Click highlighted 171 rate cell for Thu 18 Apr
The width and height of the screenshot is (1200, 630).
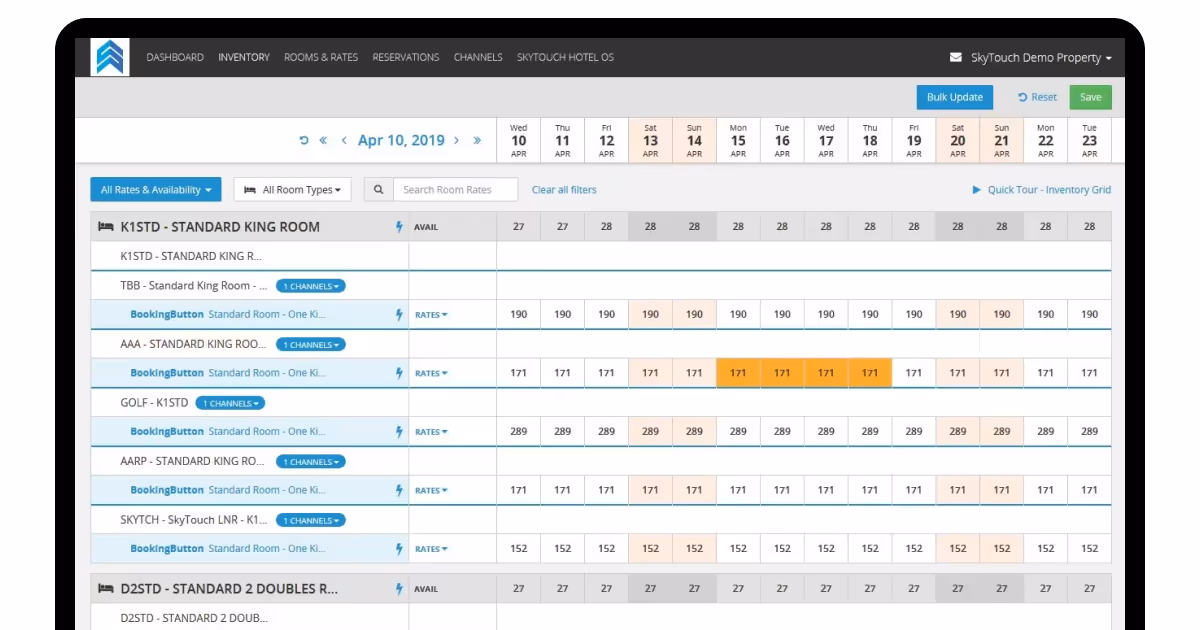click(870, 373)
